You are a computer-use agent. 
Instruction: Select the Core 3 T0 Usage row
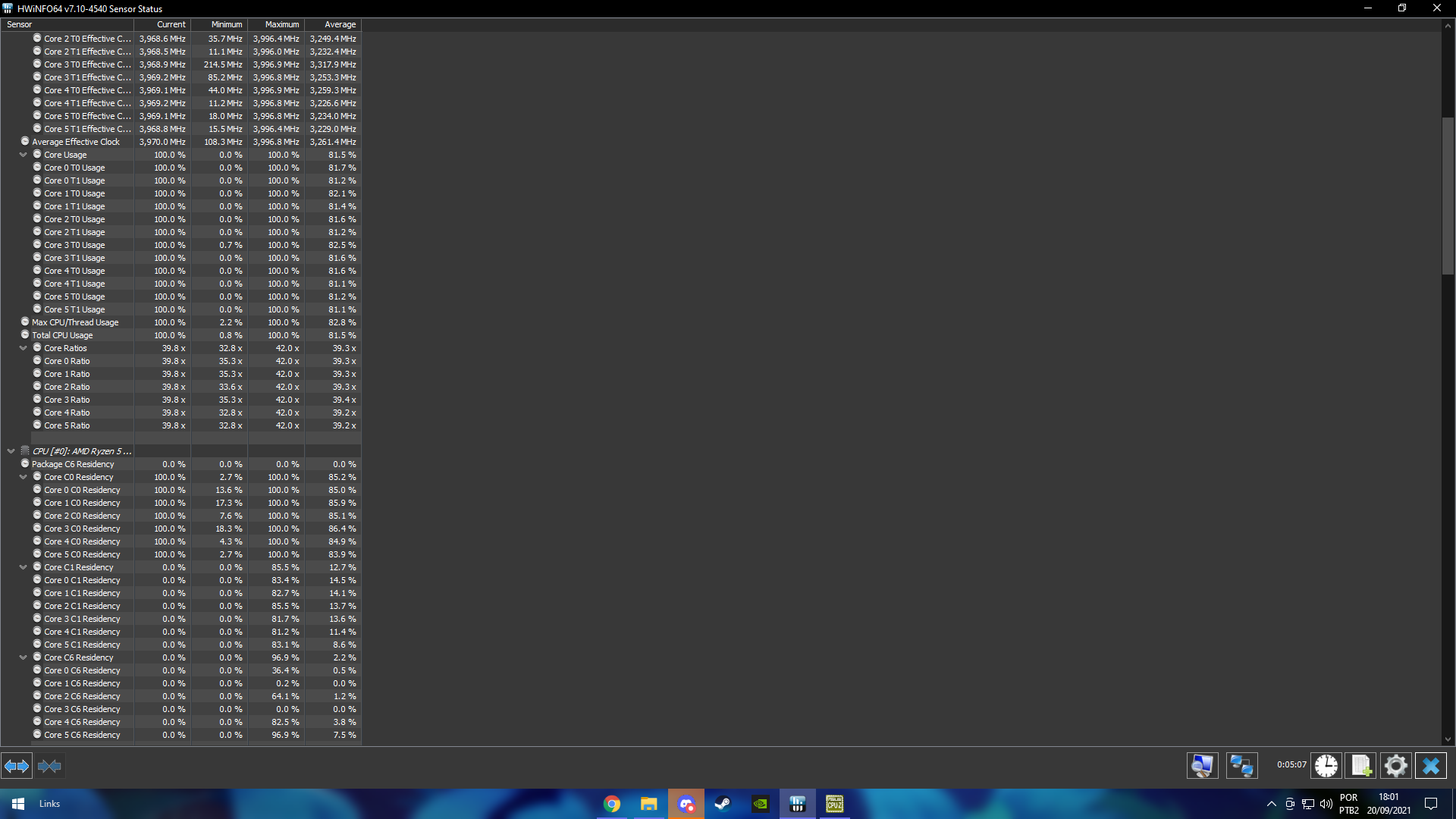[180, 245]
